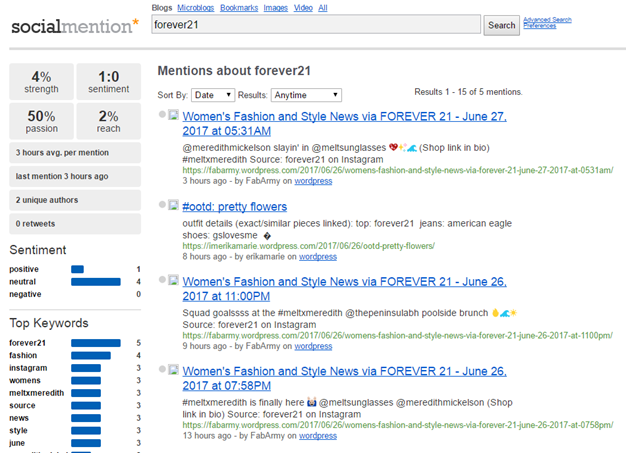Click the '3 hours avg. per mention' box

point(75,153)
